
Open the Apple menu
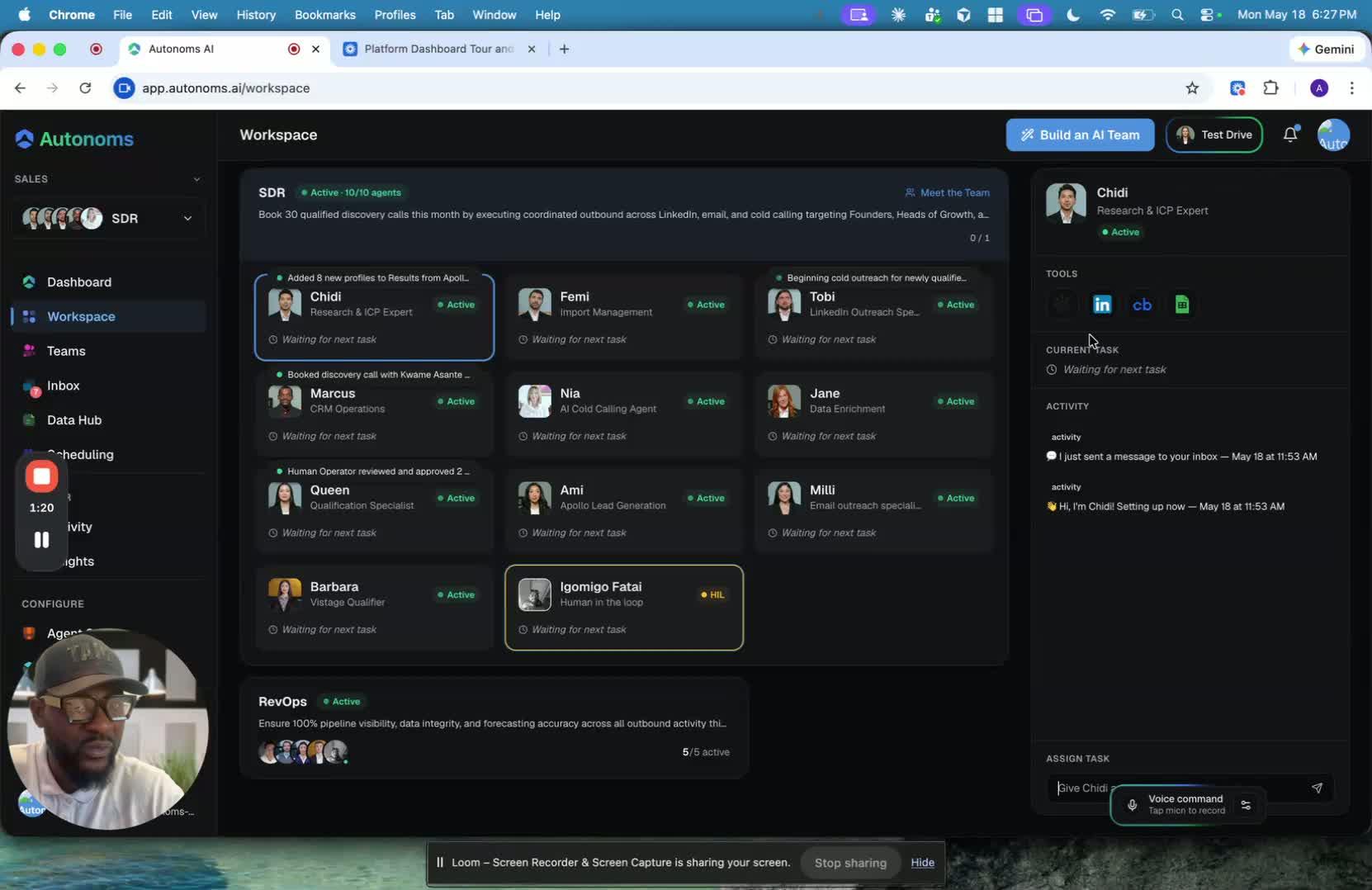(24, 15)
